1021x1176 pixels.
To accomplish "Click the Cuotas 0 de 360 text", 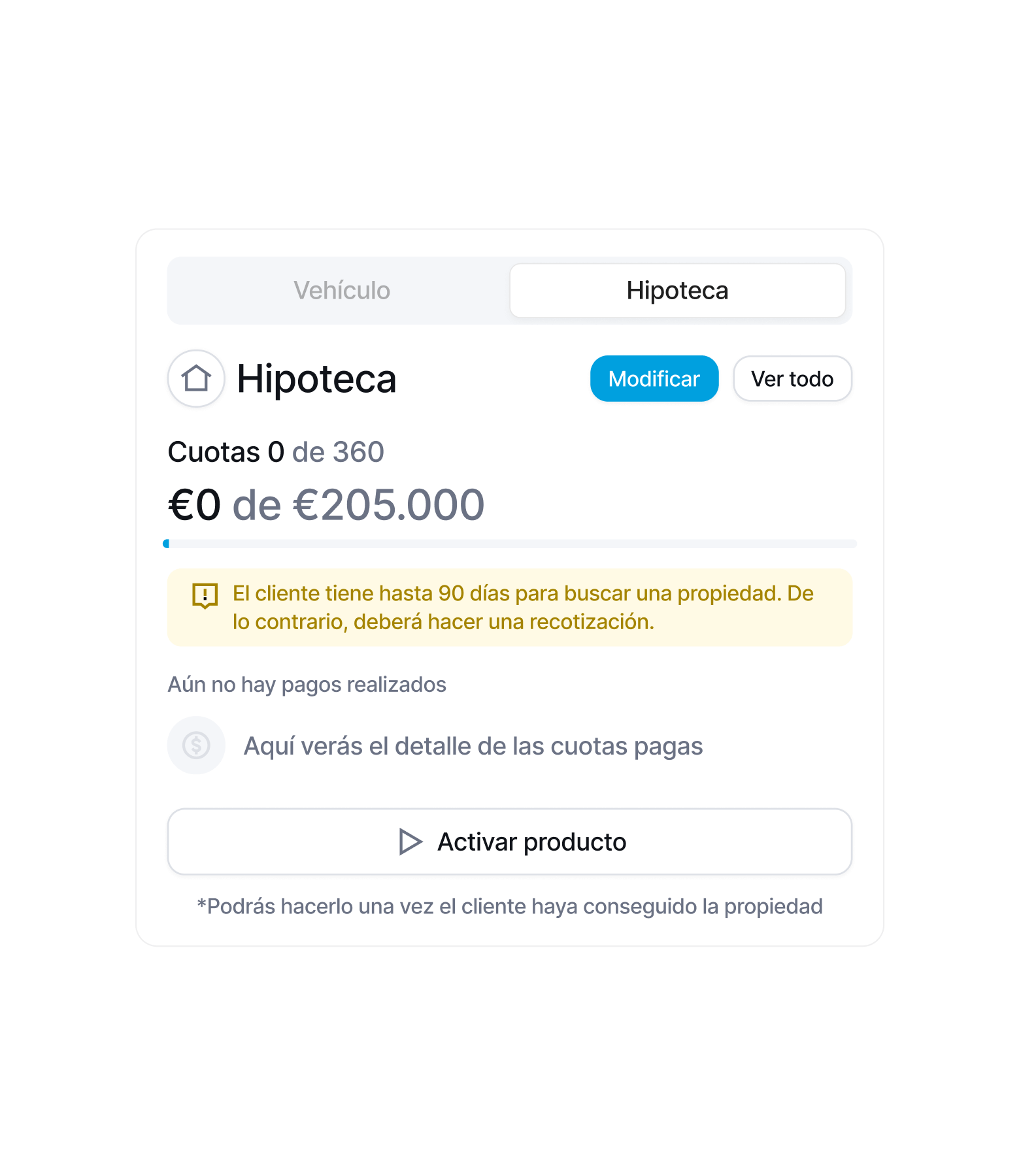I will (276, 452).
